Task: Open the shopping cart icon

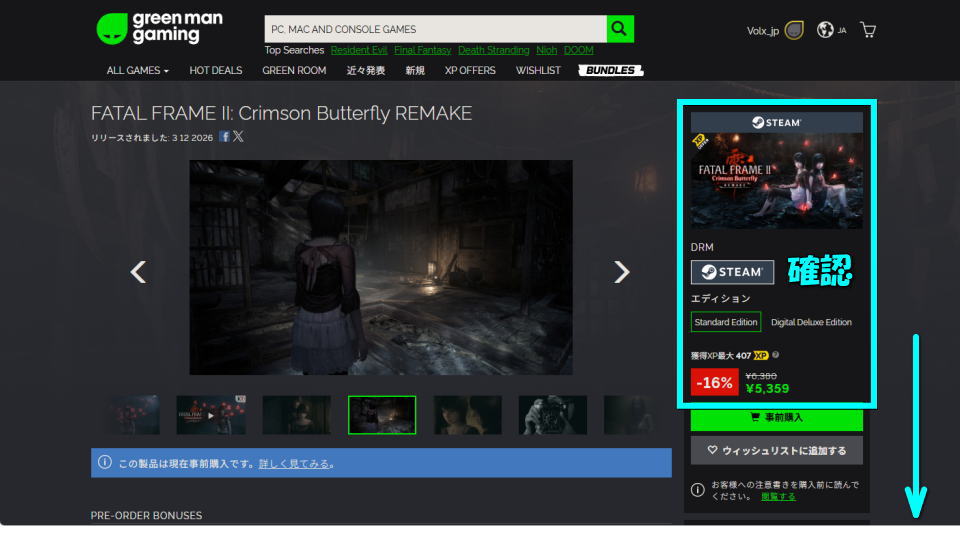Action: (x=868, y=30)
